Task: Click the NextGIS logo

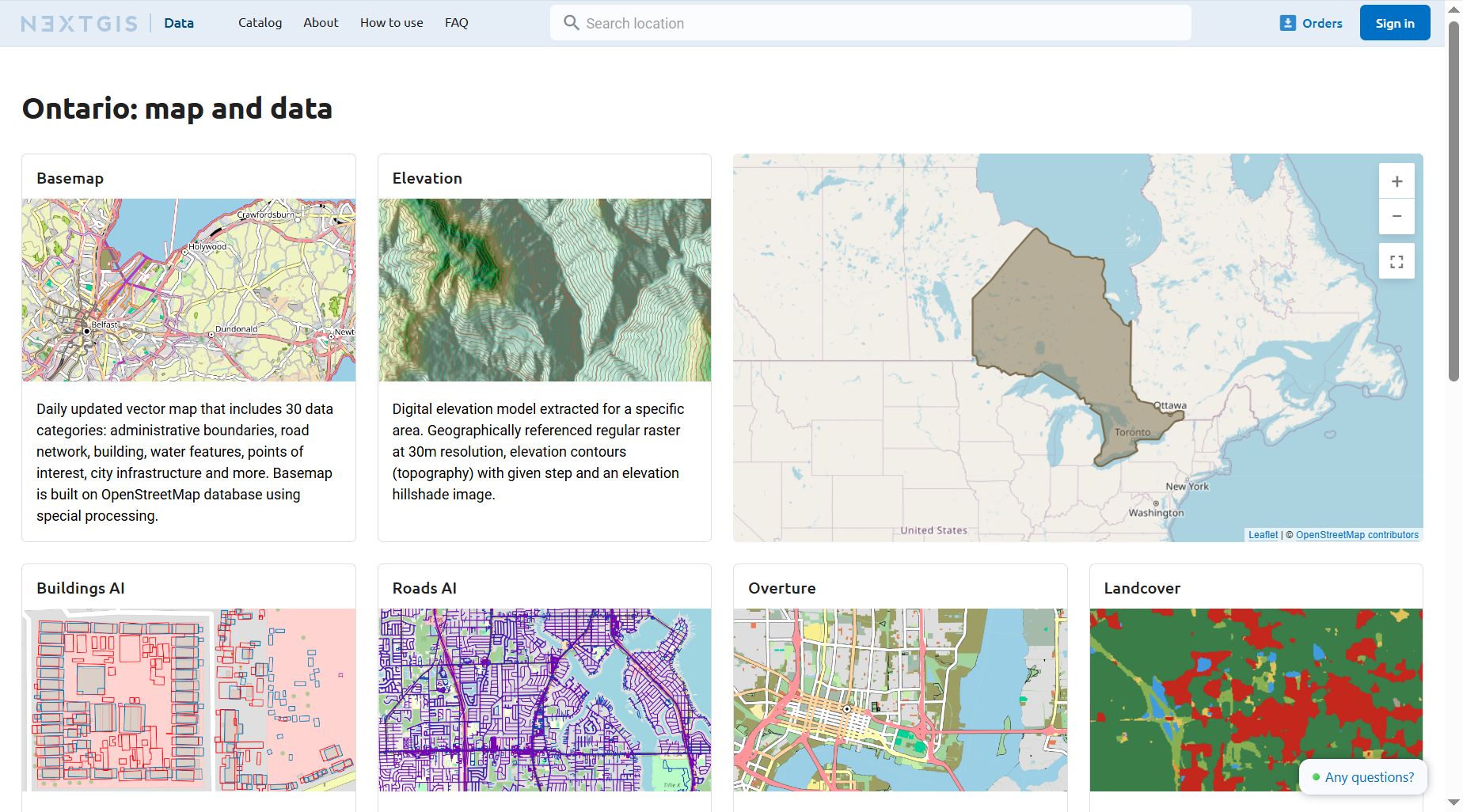Action: click(x=79, y=24)
